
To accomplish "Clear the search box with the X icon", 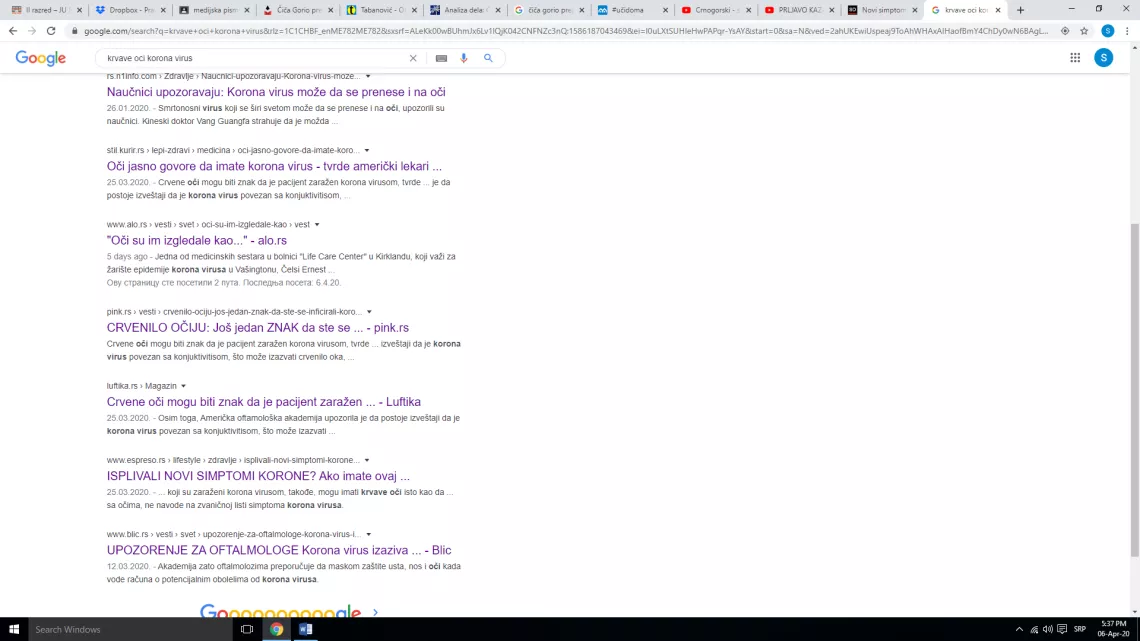I will (413, 58).
